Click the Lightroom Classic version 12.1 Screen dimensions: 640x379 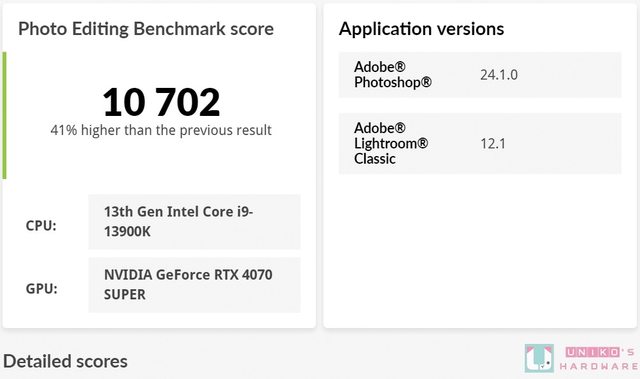(x=493, y=144)
